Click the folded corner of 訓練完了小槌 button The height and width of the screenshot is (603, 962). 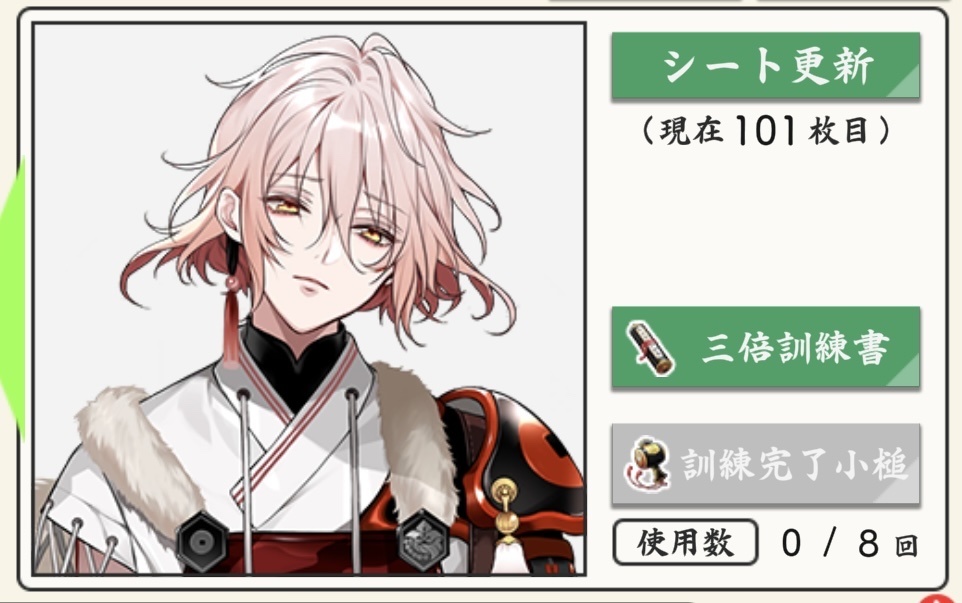[x=905, y=490]
